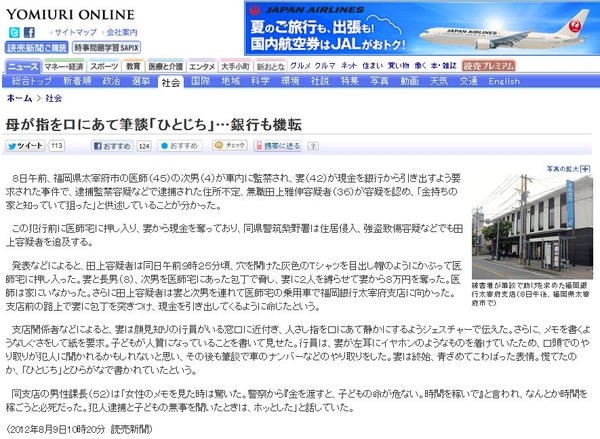Screen dimensions: 600x439
Task: Open the ネット link
Action: click(349, 66)
